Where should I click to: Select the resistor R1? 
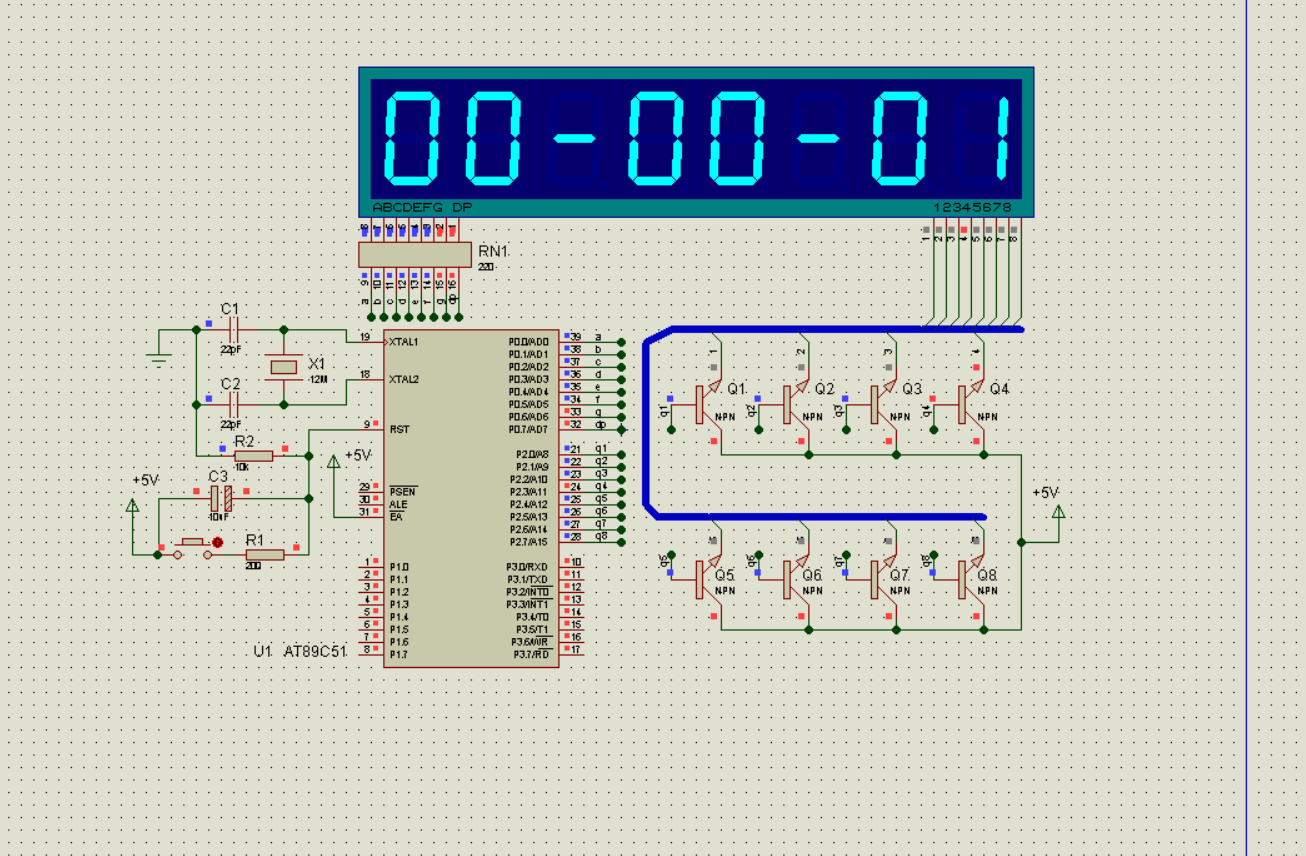click(x=264, y=554)
